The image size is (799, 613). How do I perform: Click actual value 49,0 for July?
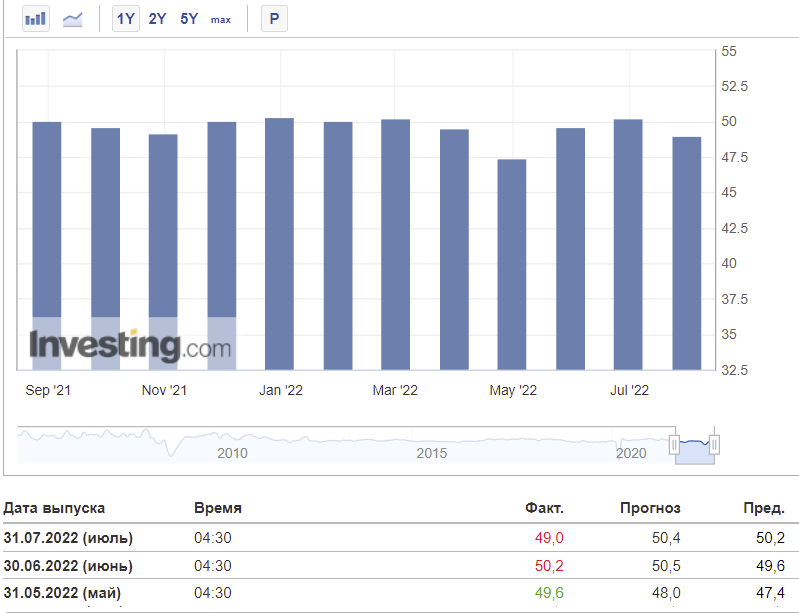(x=549, y=538)
